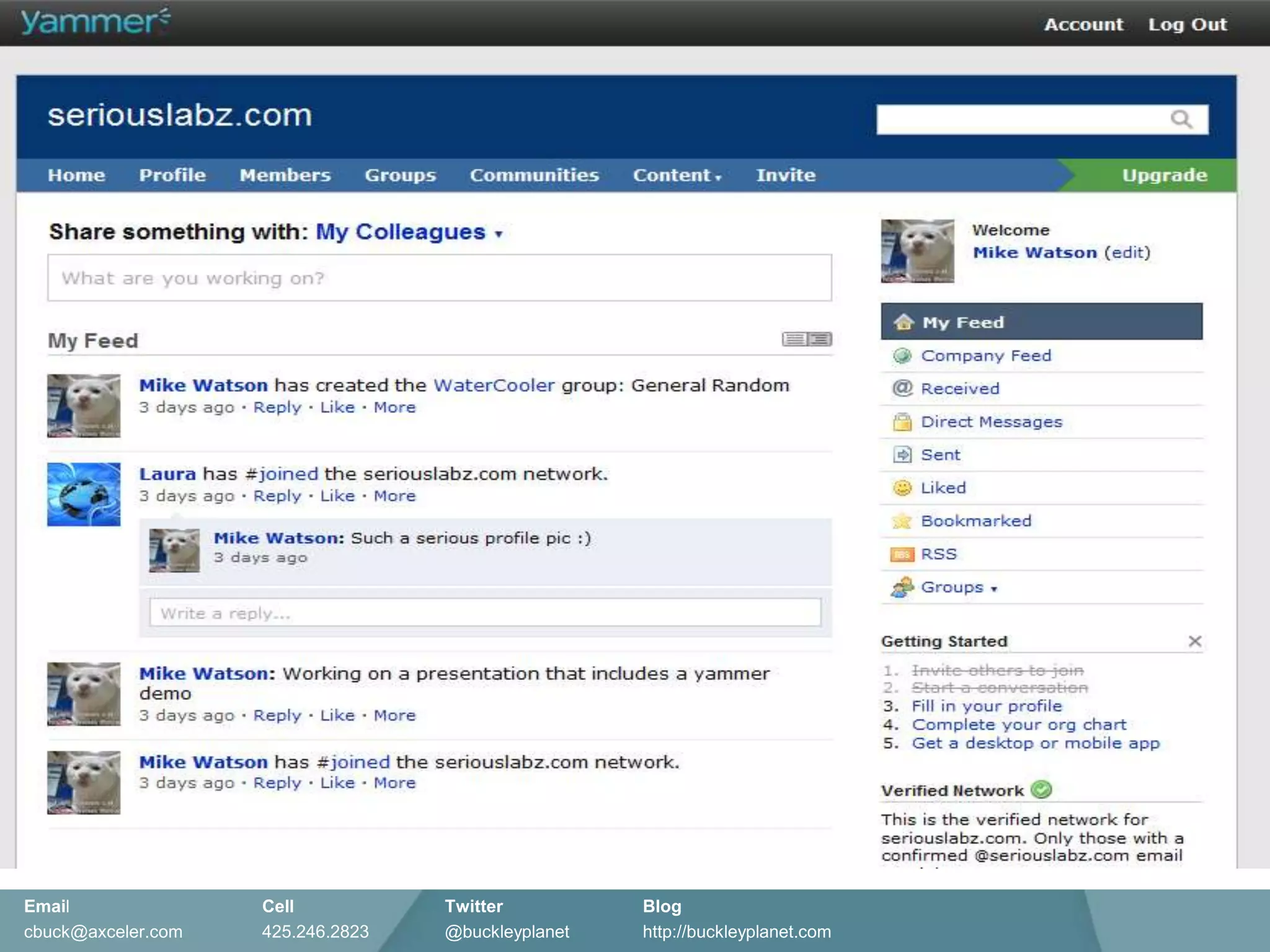Open More on Mike Watson's joined post
The width and height of the screenshot is (1270, 952).
(394, 783)
